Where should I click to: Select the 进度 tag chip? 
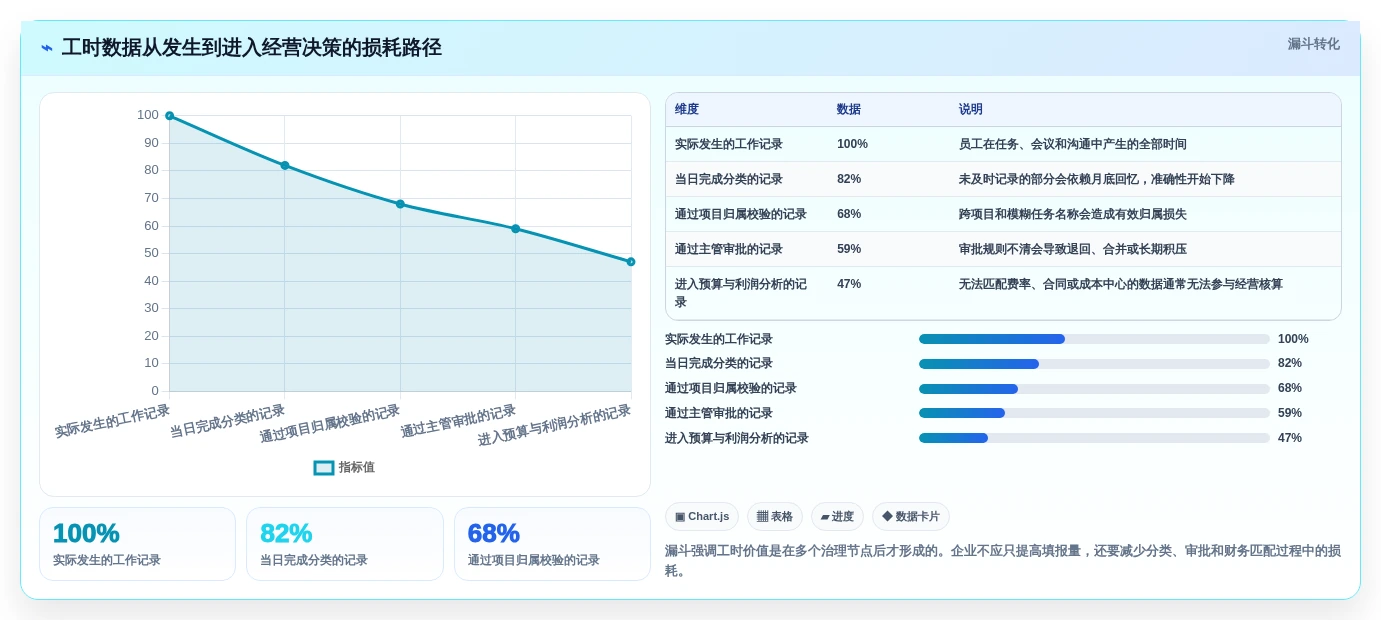tap(837, 517)
